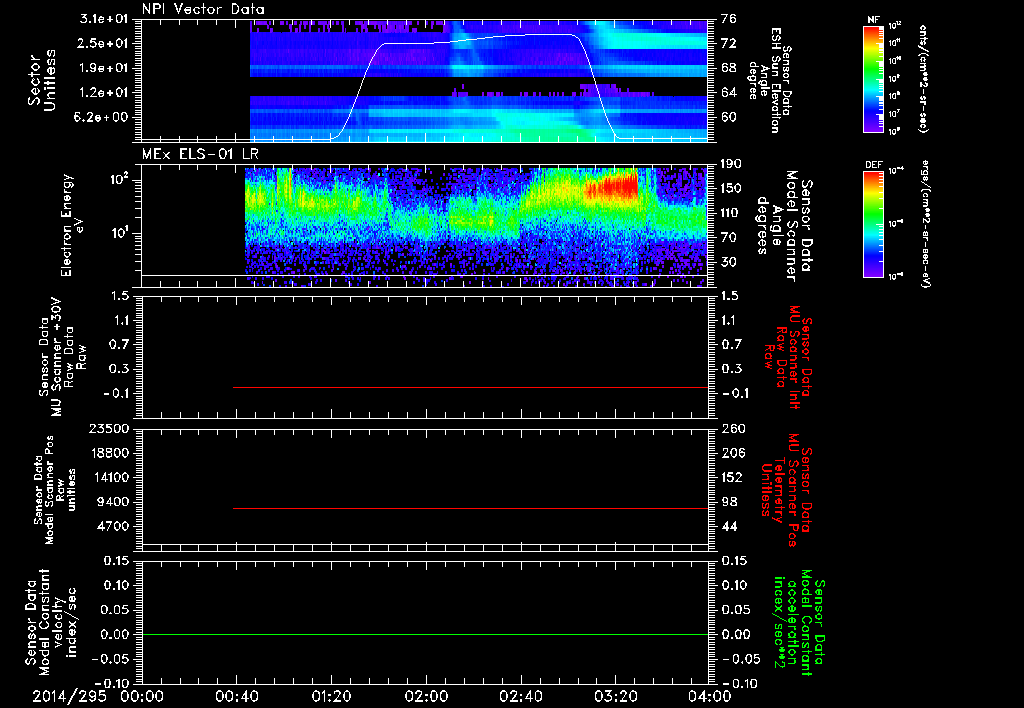Click the white Sun Elevation curve plateau
1024x708 pixels.
(x=480, y=39)
